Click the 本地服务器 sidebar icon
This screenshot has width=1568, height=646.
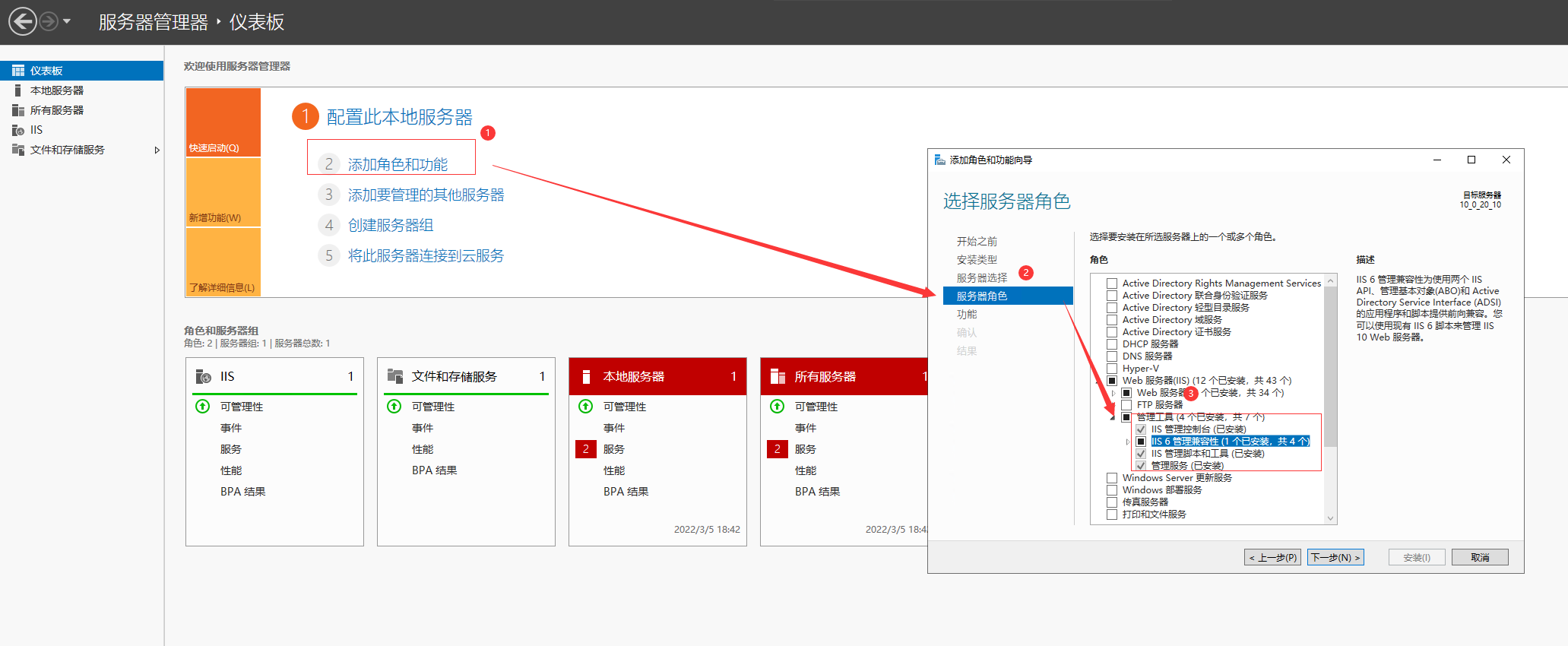coord(17,90)
